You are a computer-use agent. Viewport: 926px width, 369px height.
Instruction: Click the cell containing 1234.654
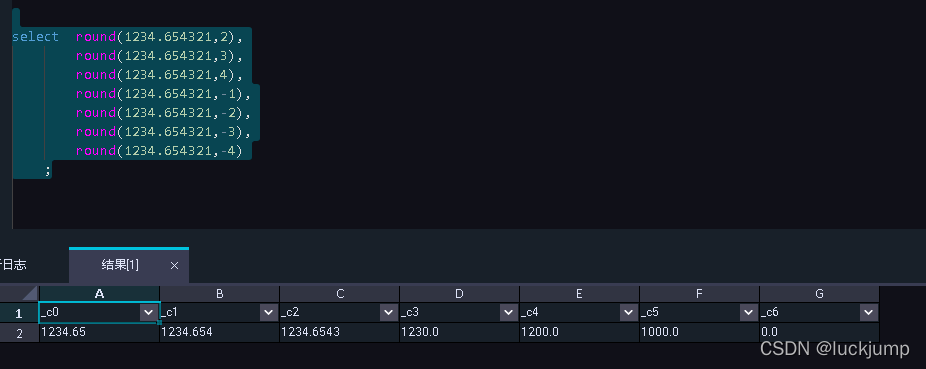(x=220, y=332)
